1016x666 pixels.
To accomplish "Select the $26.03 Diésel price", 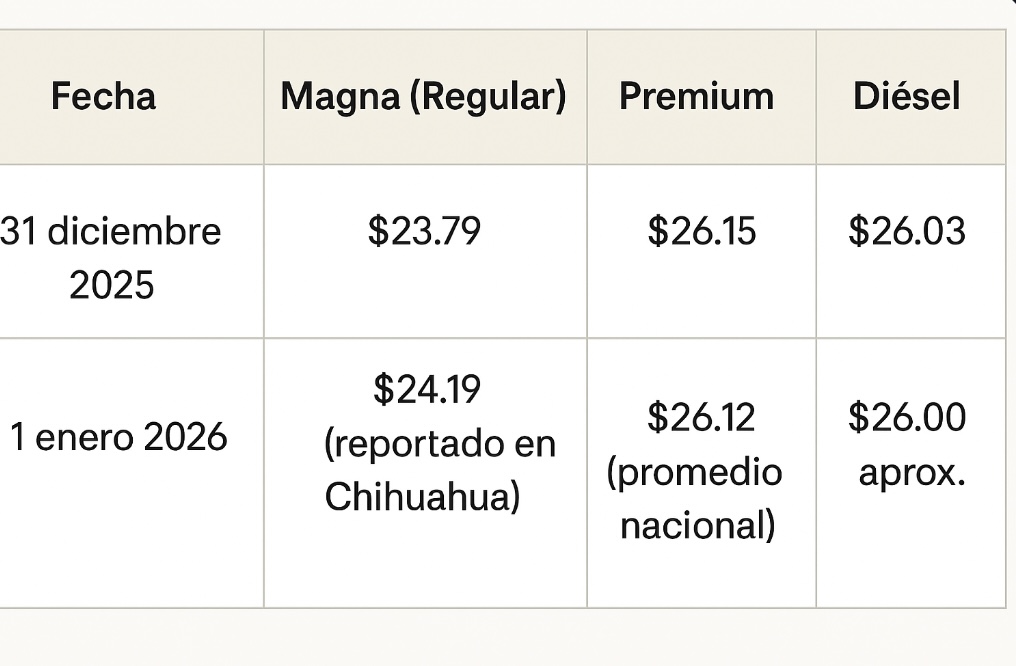I will point(907,232).
